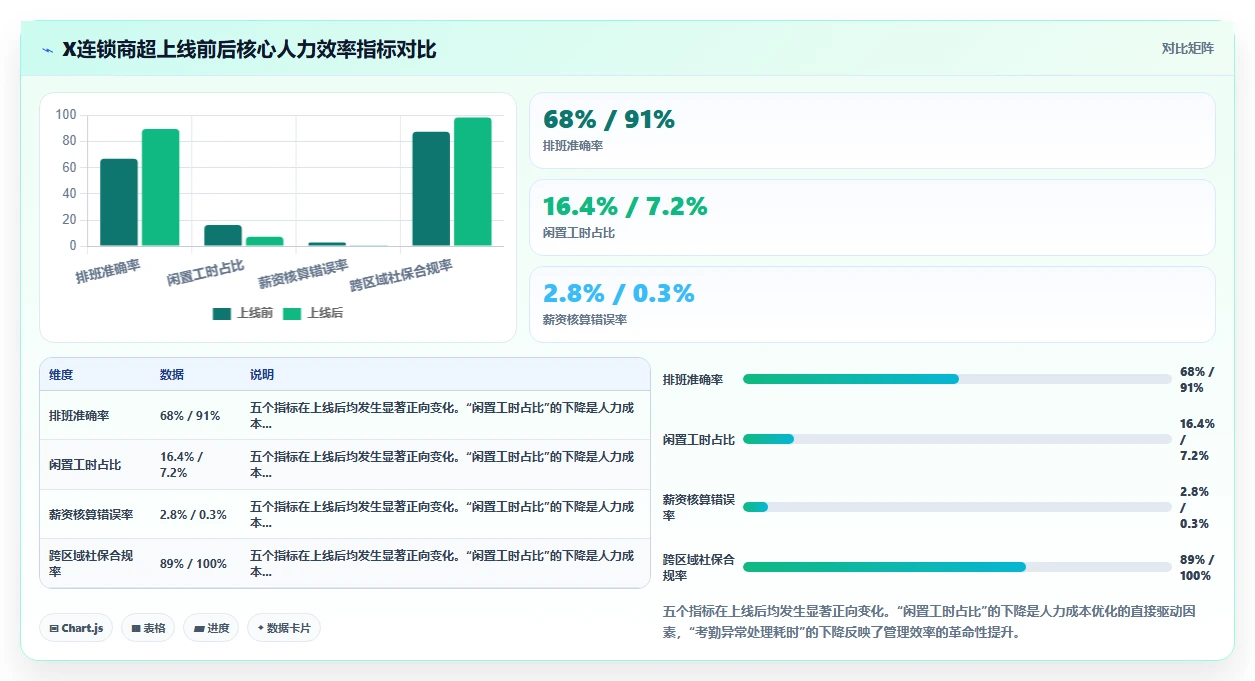Click the 上线前 bar for 排班准确率 in the chart
This screenshot has width=1255, height=681.
pyautogui.click(x=119, y=202)
